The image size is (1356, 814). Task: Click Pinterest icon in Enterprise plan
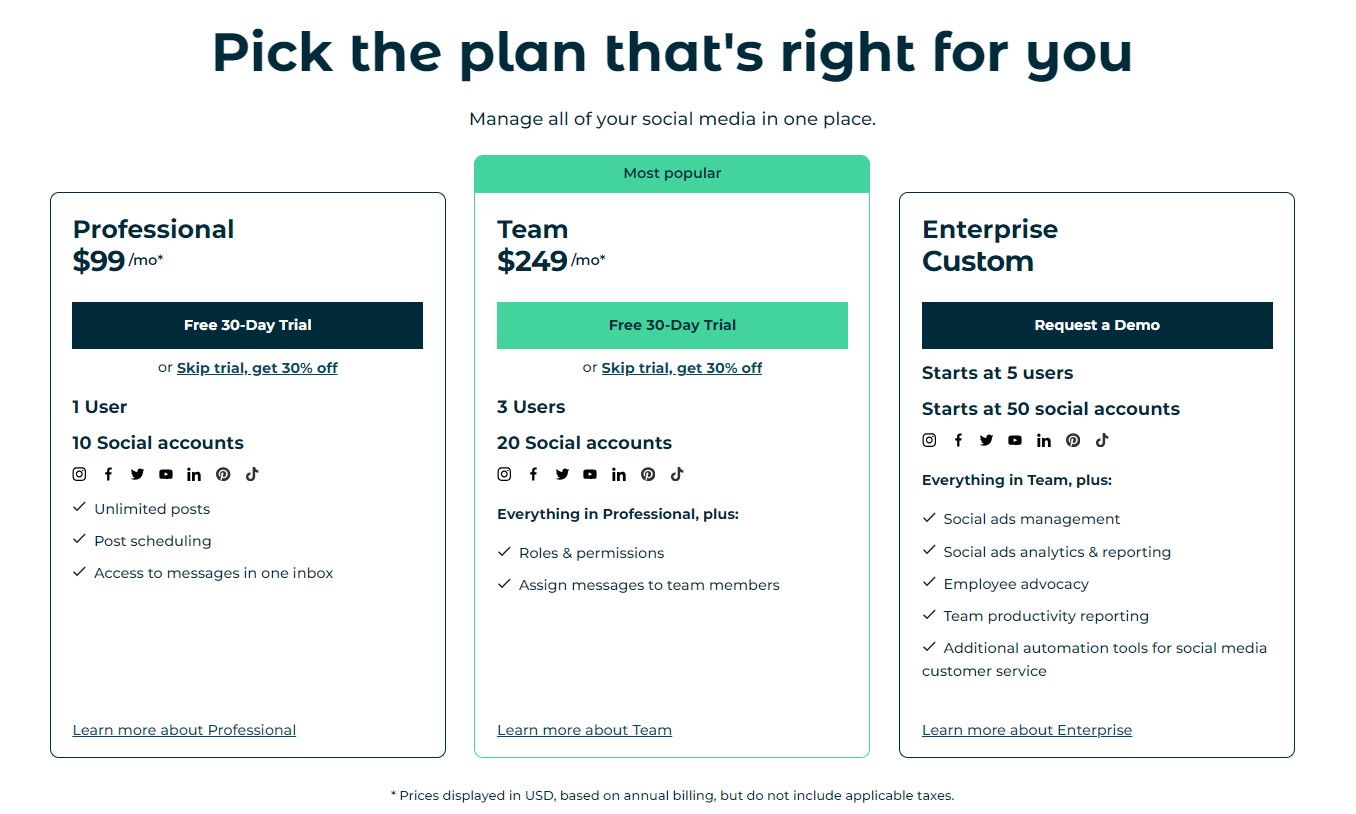pyautogui.click(x=1073, y=440)
